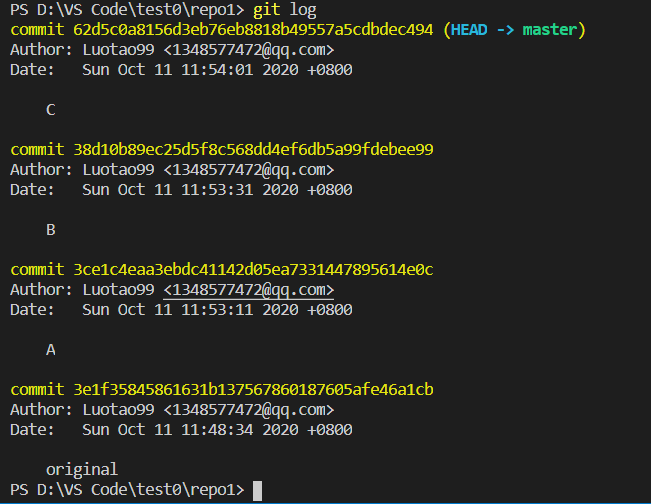This screenshot has height=504, width=651.
Task: Click the commit hash starting with 38d10b89
Action: [253, 150]
